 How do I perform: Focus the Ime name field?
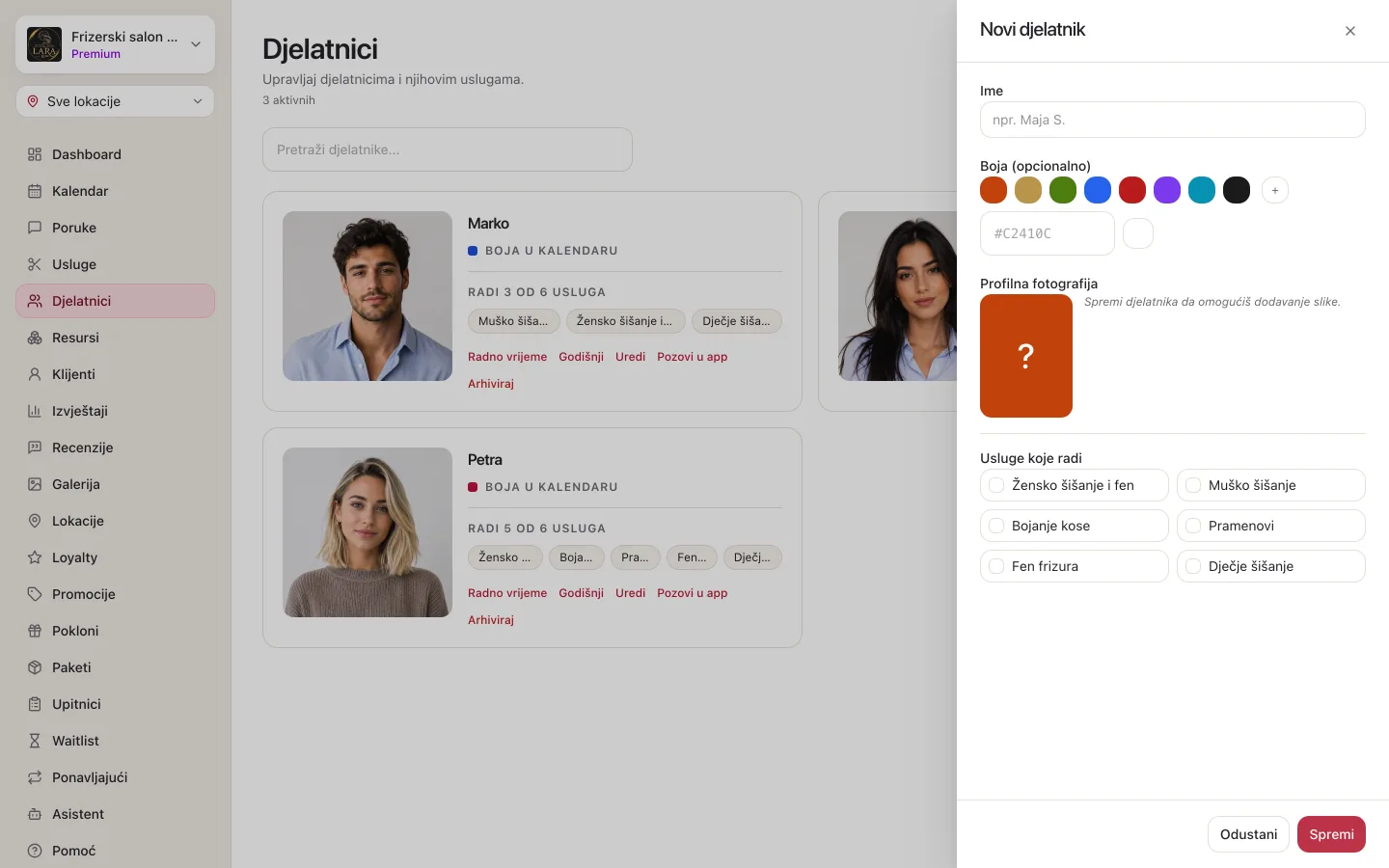point(1173,120)
